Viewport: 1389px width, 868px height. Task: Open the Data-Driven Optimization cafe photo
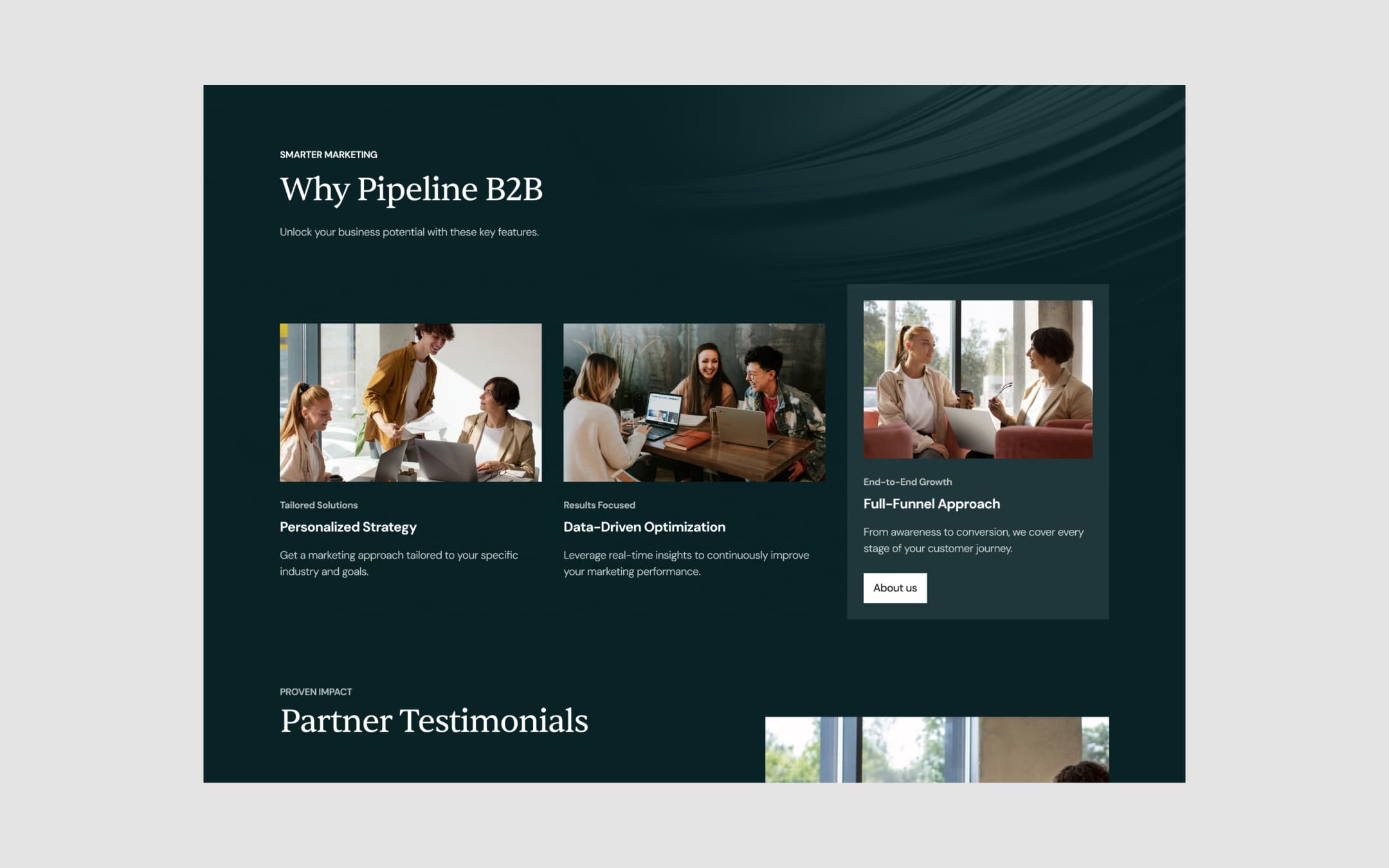(x=694, y=402)
